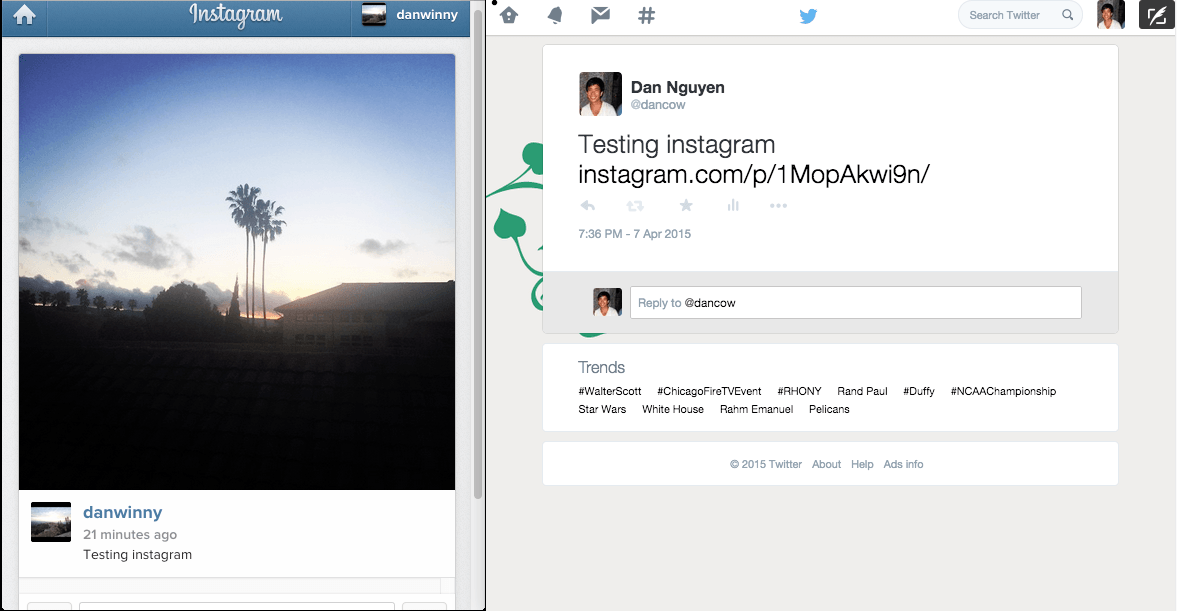Open the danwinny username link under the photo
This screenshot has width=1177, height=611.
[122, 512]
